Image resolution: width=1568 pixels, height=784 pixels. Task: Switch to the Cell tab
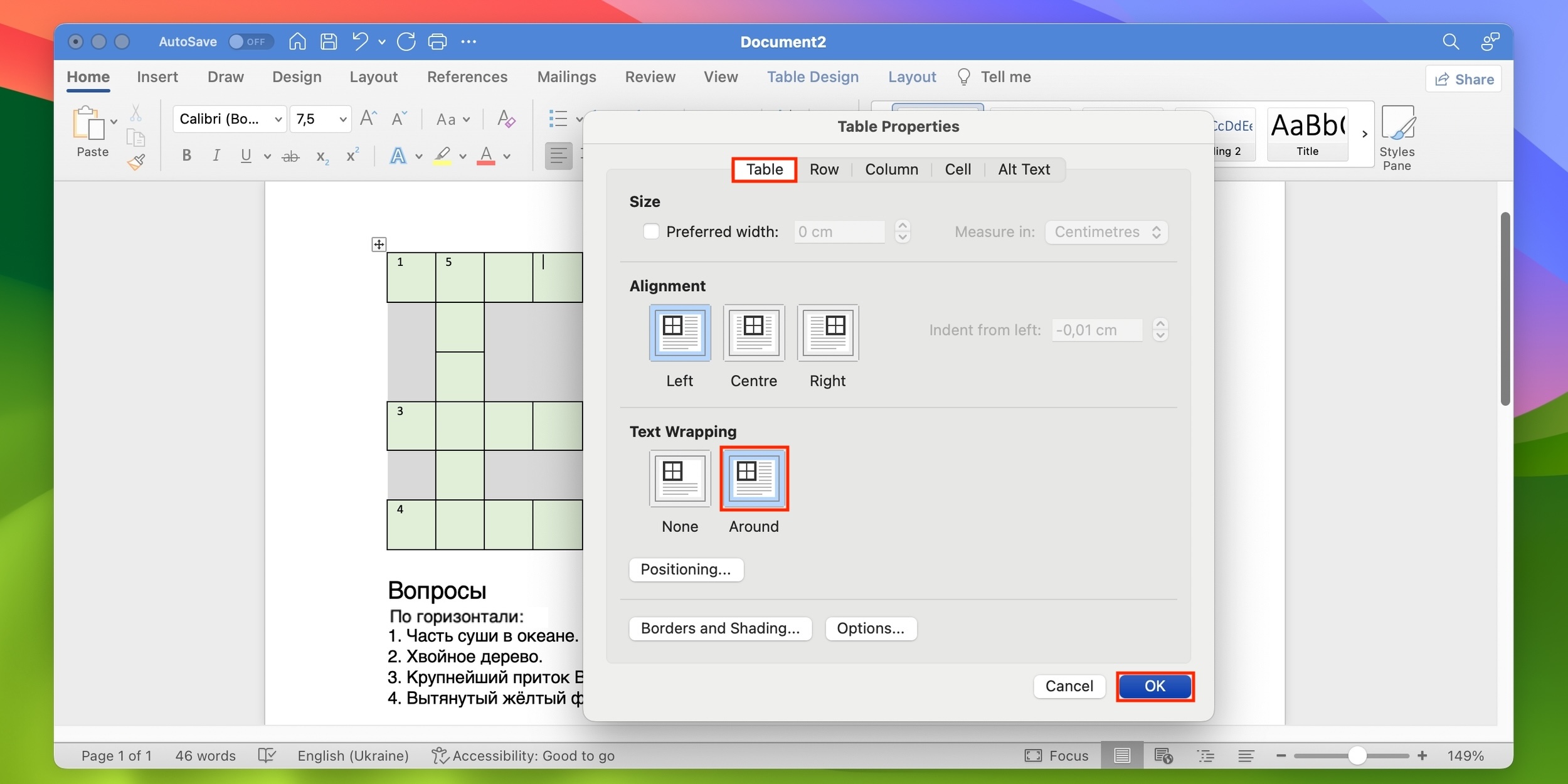coord(957,168)
